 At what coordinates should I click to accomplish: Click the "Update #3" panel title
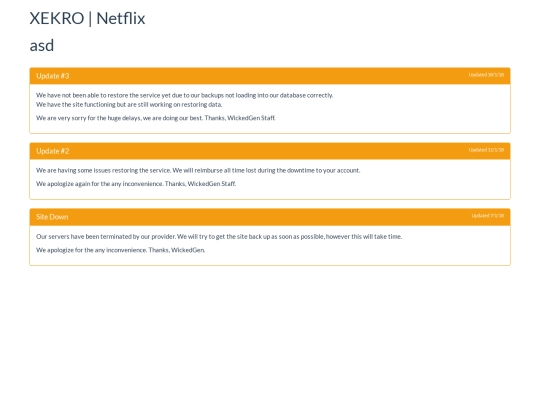pos(53,76)
